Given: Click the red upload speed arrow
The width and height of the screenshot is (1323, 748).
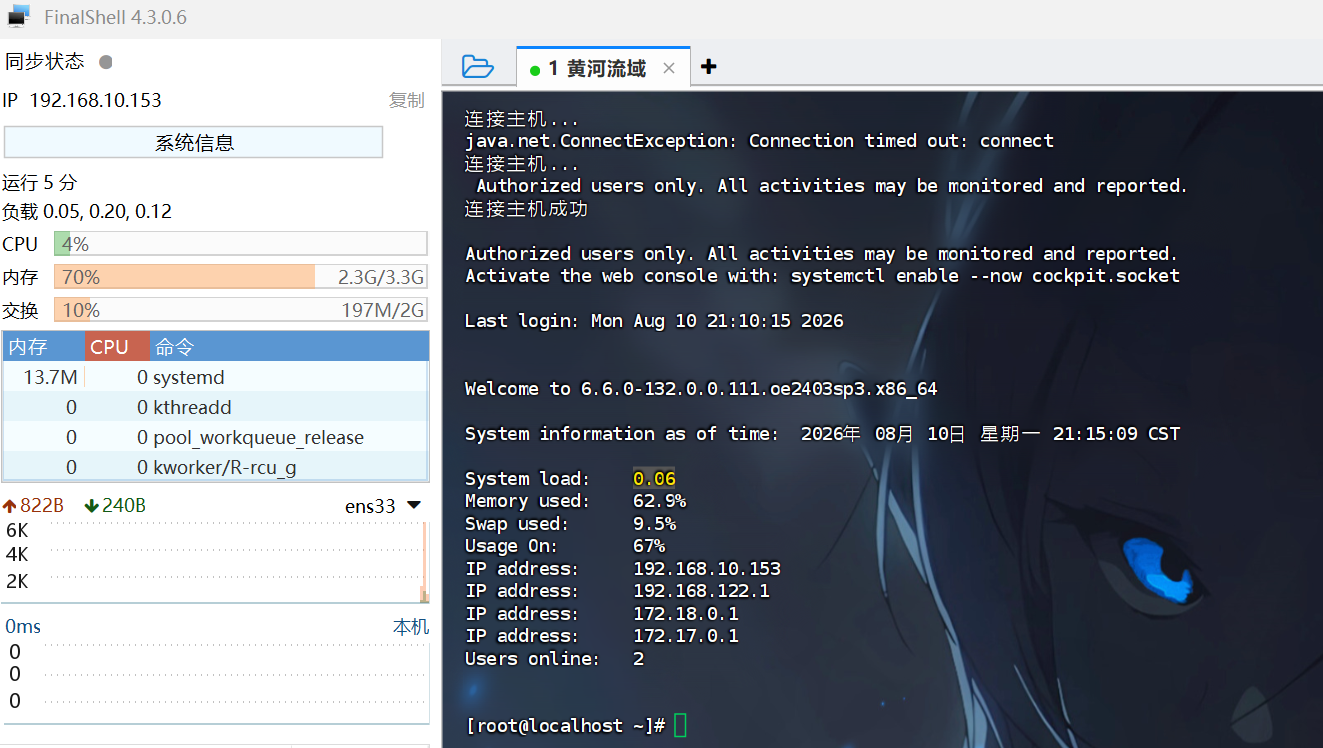Looking at the screenshot, I should (10, 506).
